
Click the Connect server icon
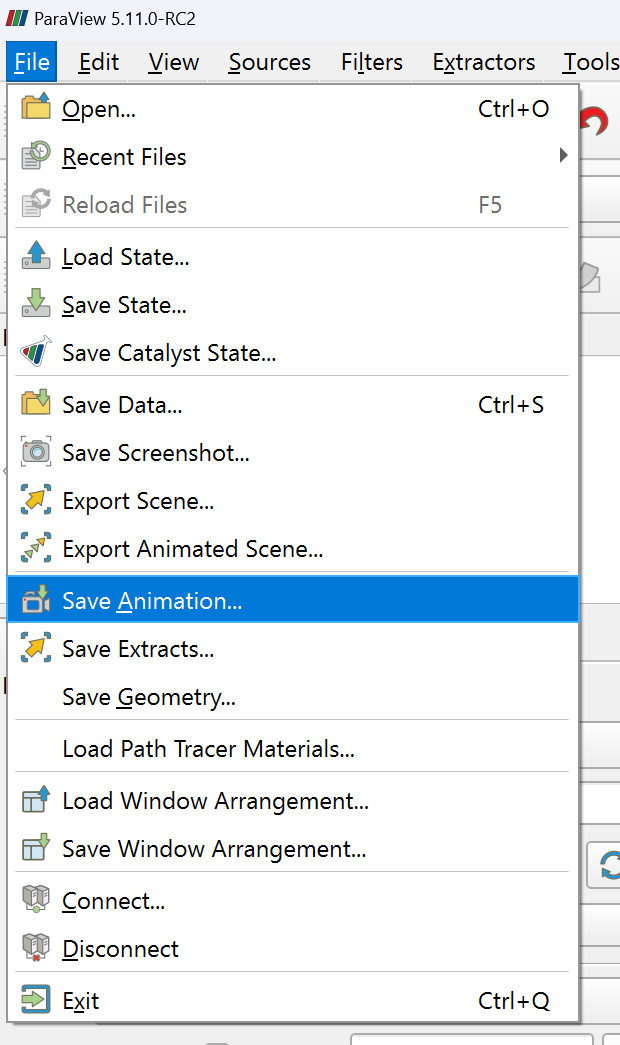point(36,901)
